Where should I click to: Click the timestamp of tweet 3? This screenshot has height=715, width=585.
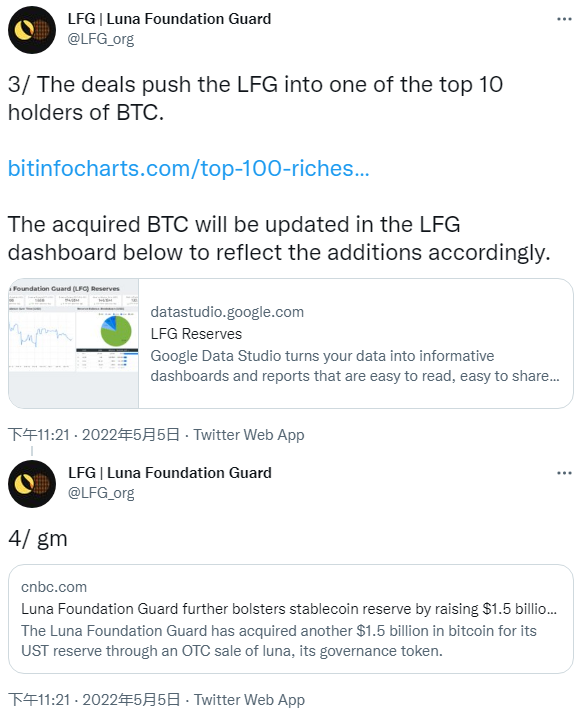click(94, 435)
